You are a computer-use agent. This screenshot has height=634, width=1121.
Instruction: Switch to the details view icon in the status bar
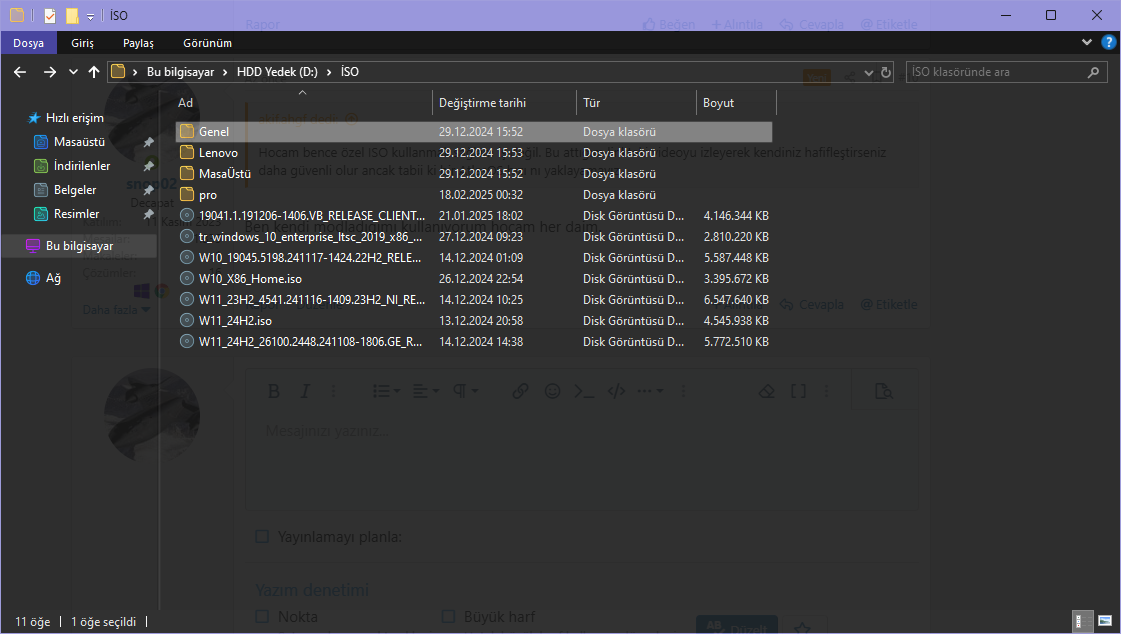1083,620
